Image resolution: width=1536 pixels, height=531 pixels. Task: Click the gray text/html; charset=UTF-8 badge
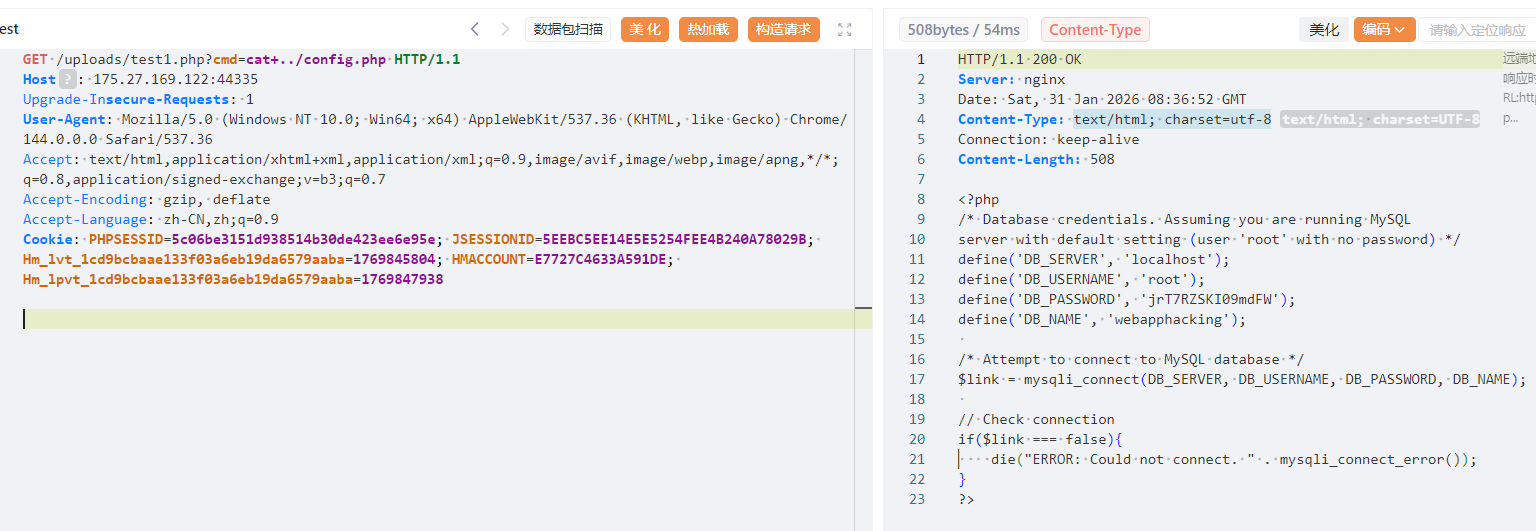1380,120
